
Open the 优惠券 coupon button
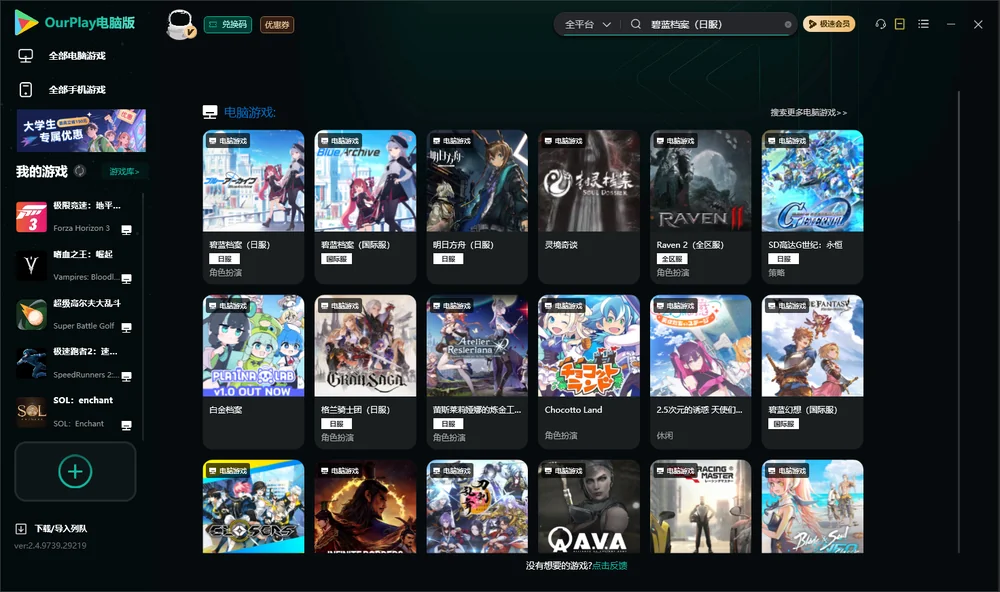277,25
